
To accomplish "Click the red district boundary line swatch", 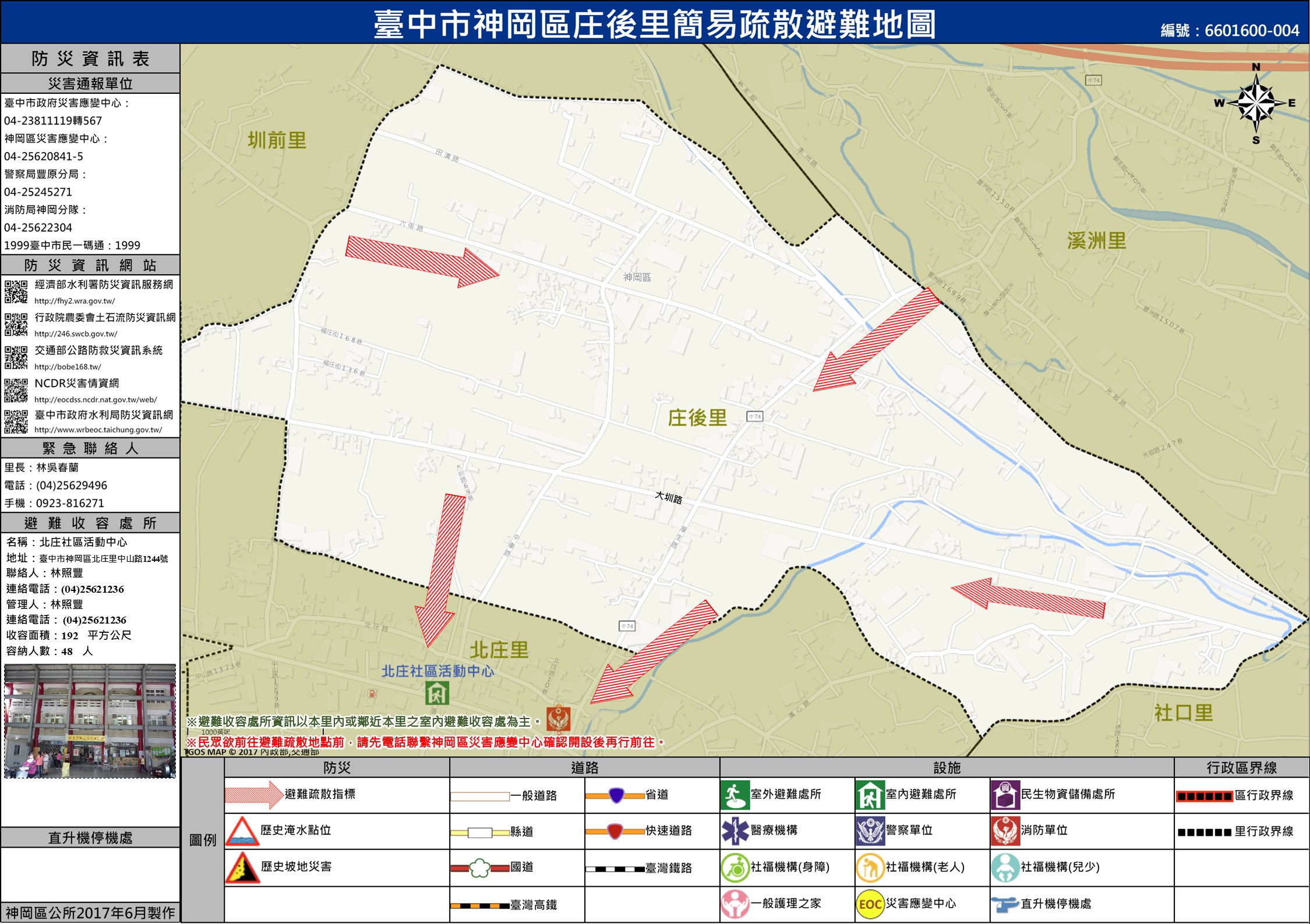I will pos(1204,796).
